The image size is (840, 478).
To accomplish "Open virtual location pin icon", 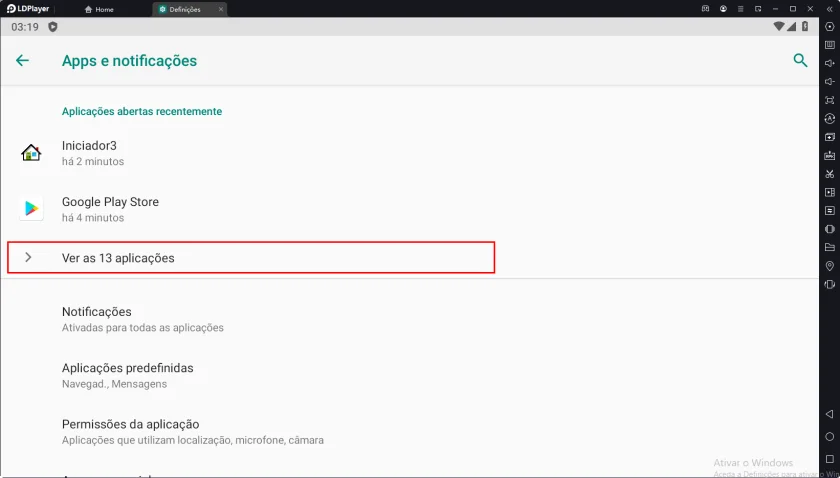I will 830,266.
